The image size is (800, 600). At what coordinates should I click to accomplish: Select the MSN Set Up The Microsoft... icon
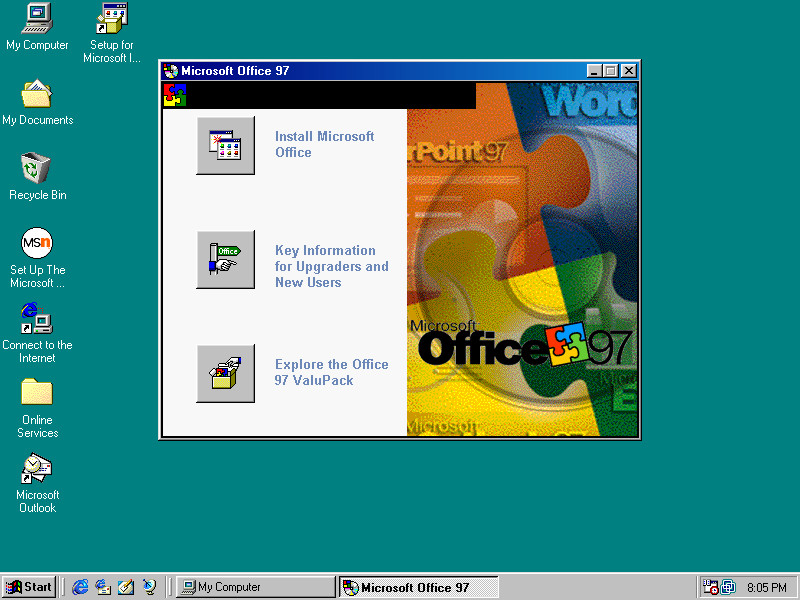click(x=37, y=258)
